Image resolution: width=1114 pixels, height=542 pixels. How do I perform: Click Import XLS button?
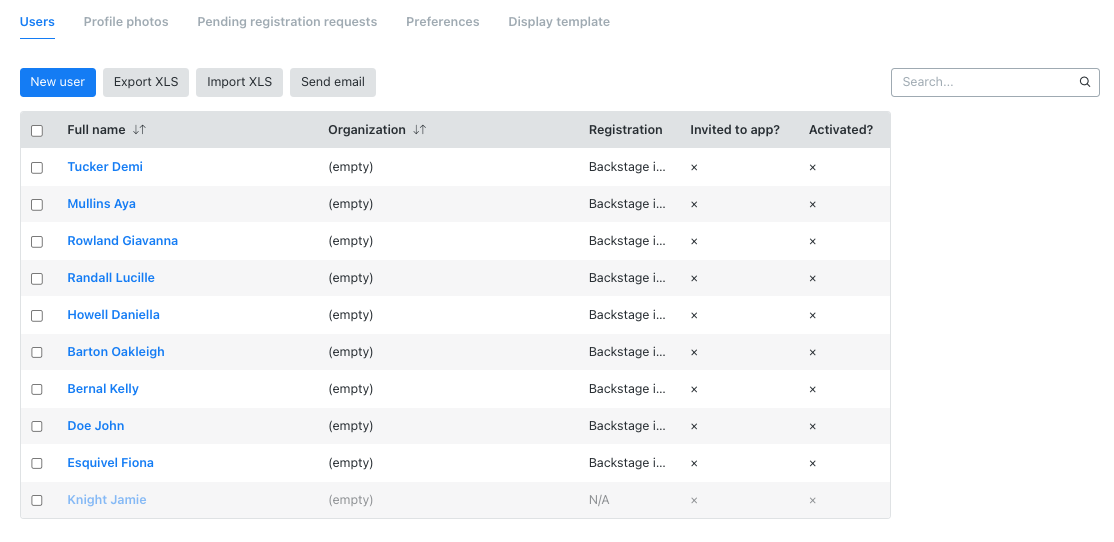[x=239, y=82]
